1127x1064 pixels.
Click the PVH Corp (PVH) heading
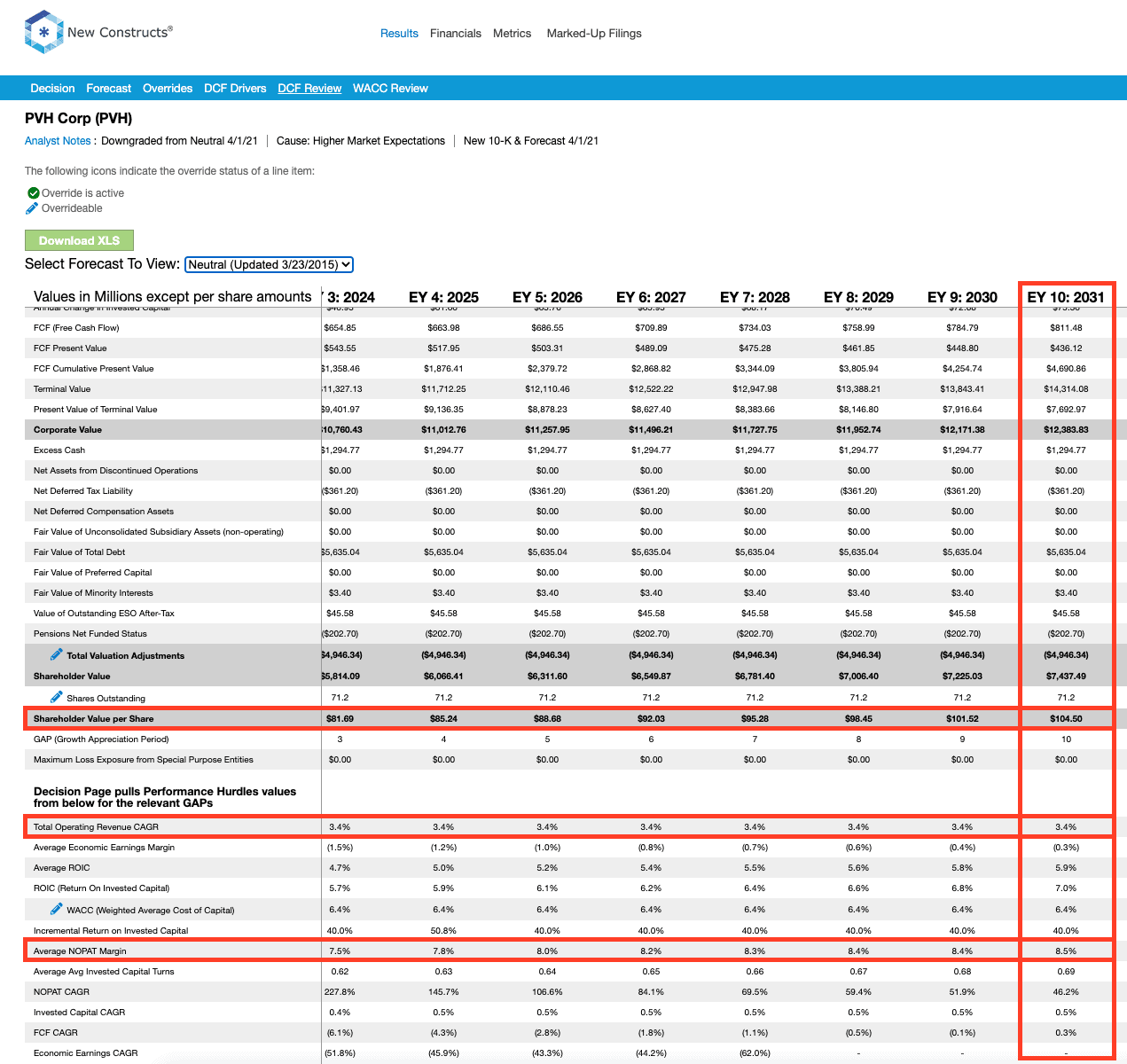point(79,119)
